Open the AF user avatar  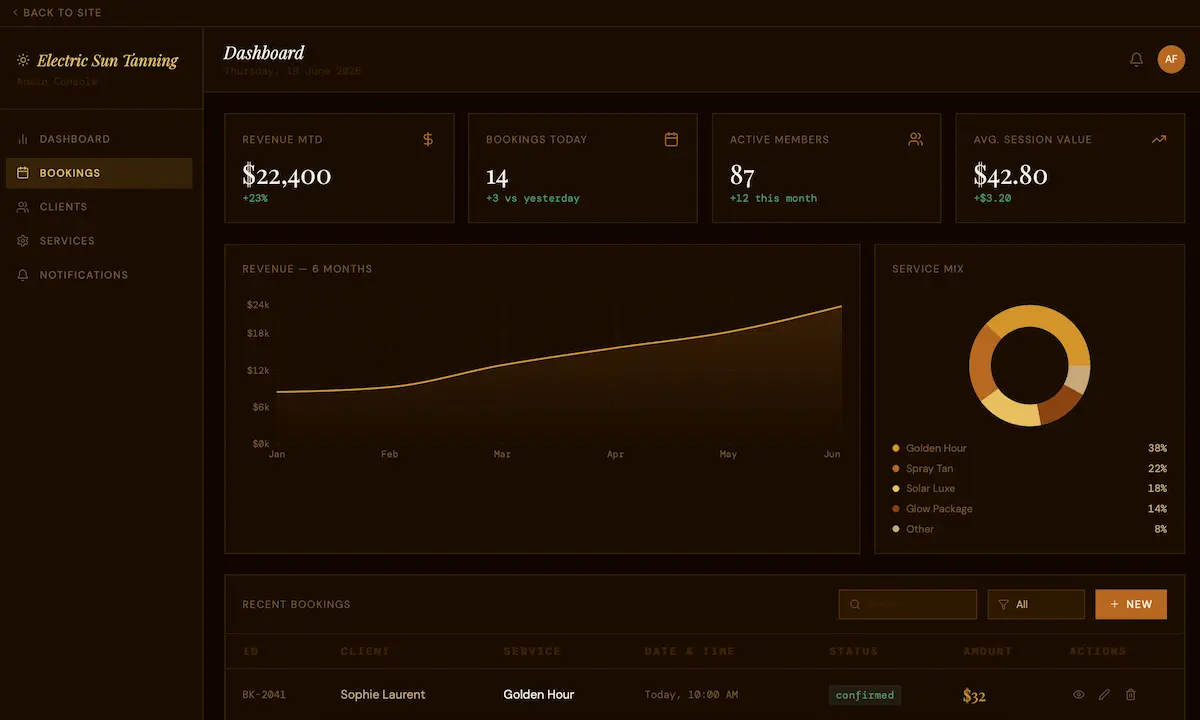tap(1171, 59)
